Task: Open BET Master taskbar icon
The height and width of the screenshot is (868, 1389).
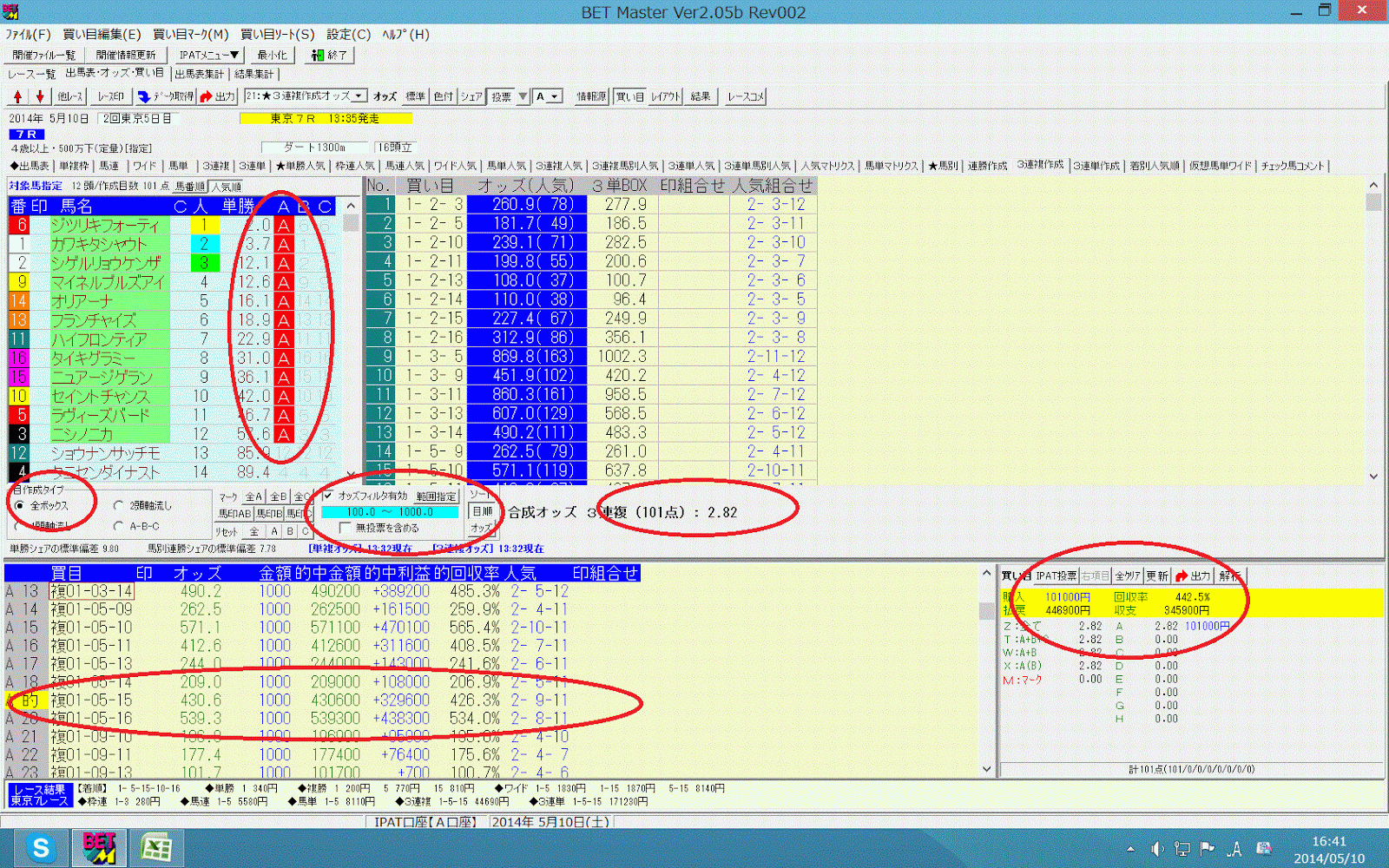Action: pos(99,847)
